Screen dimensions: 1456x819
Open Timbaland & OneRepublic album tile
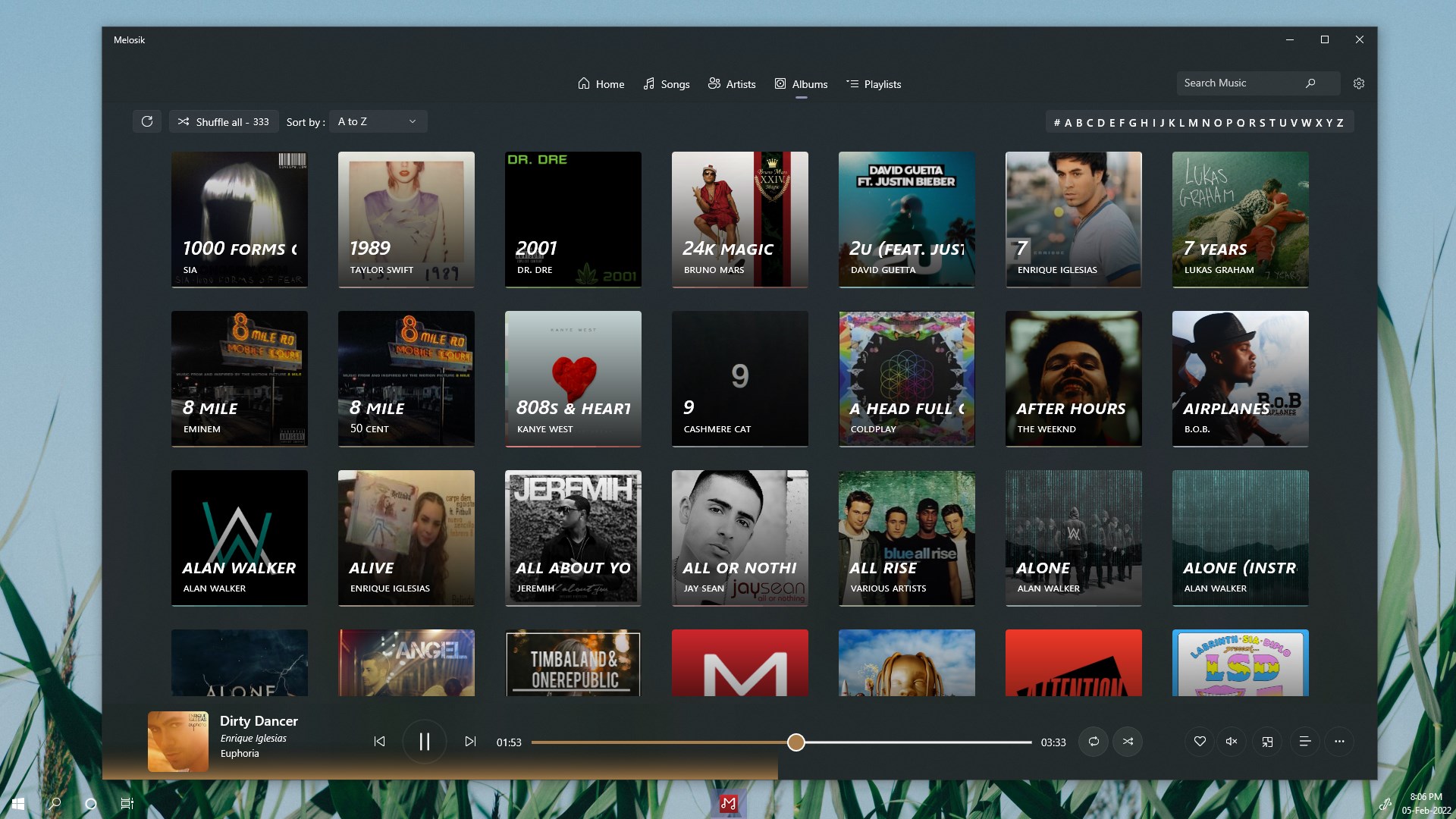click(573, 663)
